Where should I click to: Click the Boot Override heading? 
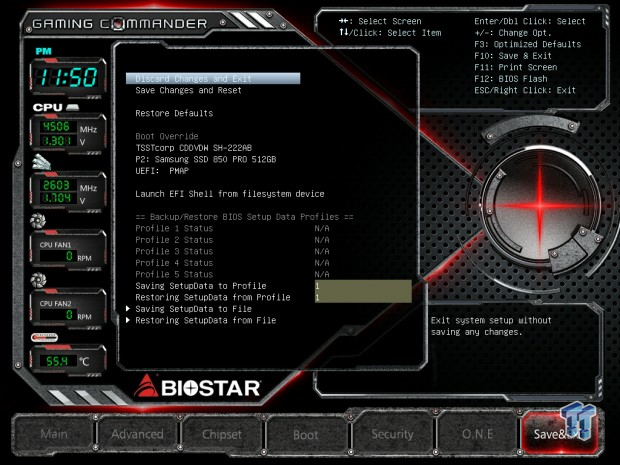tap(167, 136)
